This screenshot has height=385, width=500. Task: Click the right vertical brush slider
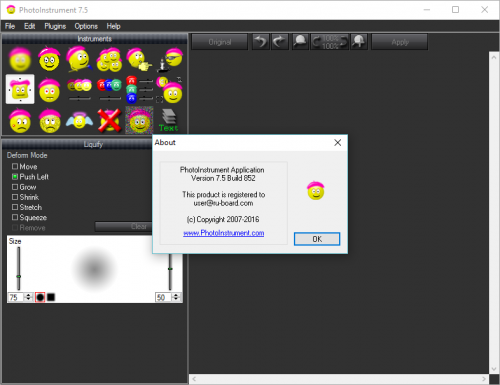click(x=170, y=272)
